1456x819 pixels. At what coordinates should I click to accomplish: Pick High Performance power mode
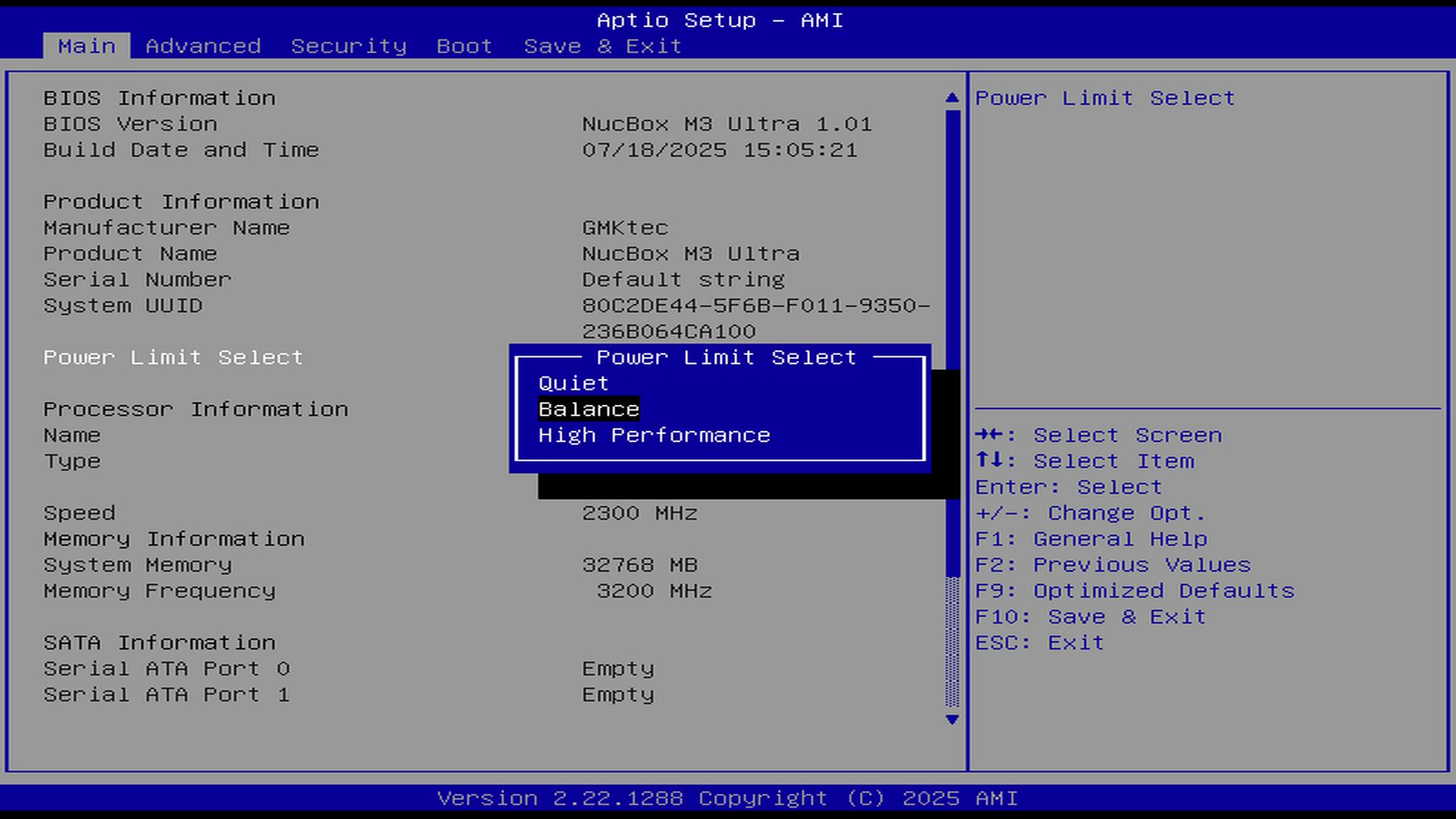654,435
